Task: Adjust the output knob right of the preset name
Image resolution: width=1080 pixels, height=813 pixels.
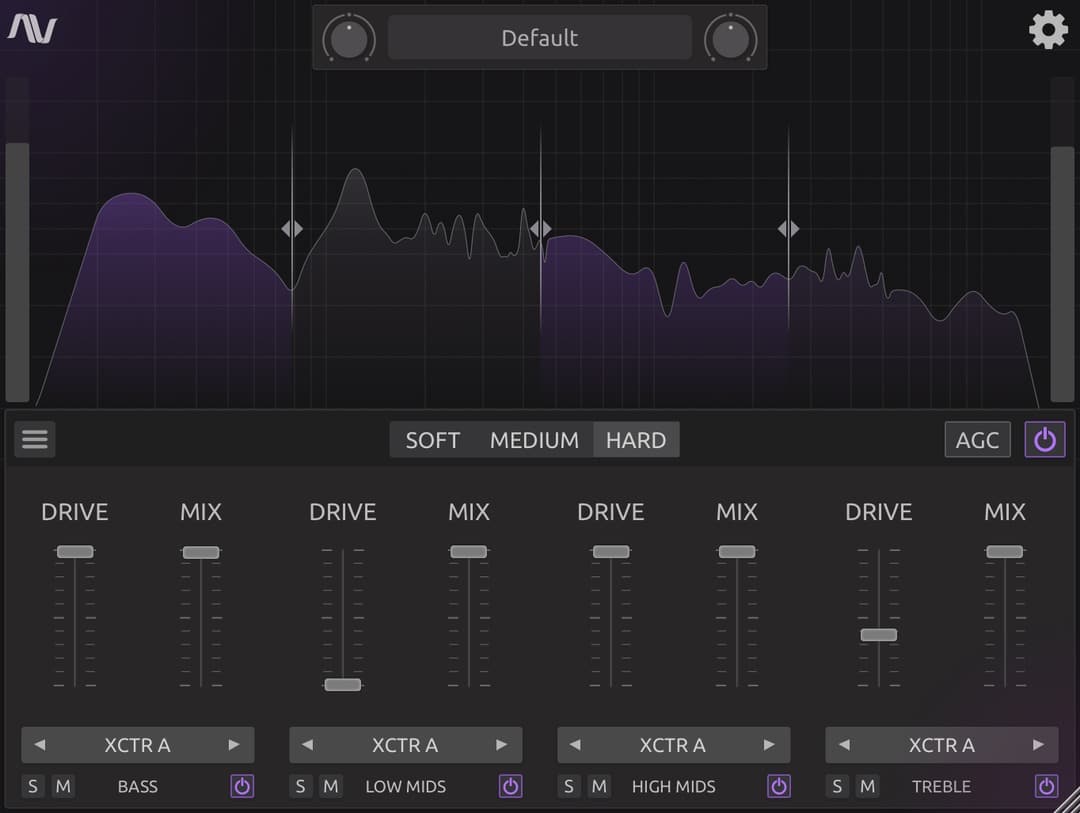Action: (x=731, y=38)
